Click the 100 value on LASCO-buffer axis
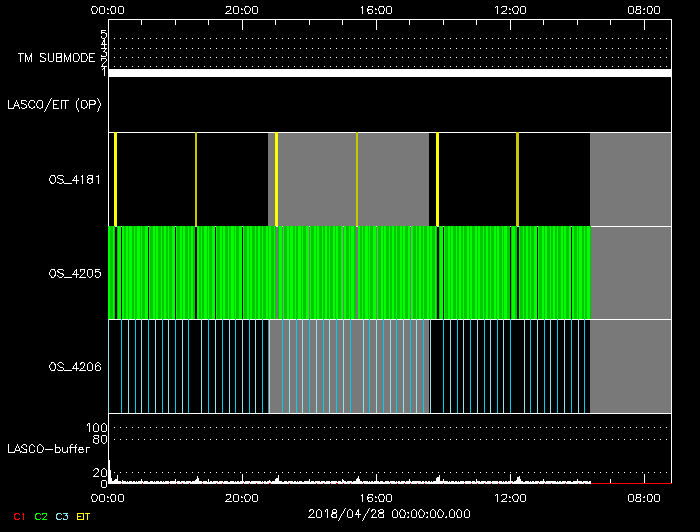700x532 pixels. [97, 428]
